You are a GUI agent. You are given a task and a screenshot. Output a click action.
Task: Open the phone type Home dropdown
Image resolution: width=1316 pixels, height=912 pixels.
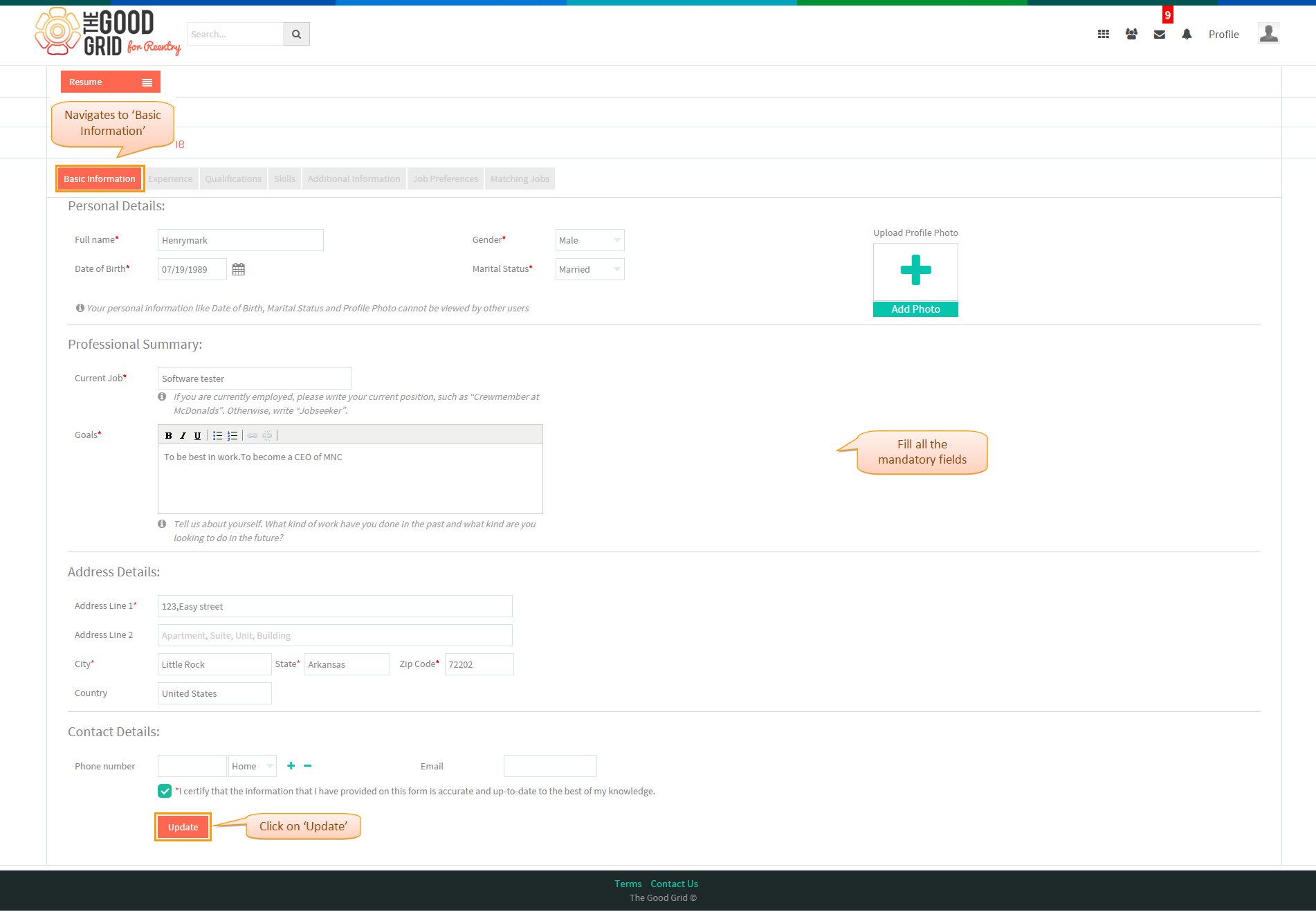point(253,766)
